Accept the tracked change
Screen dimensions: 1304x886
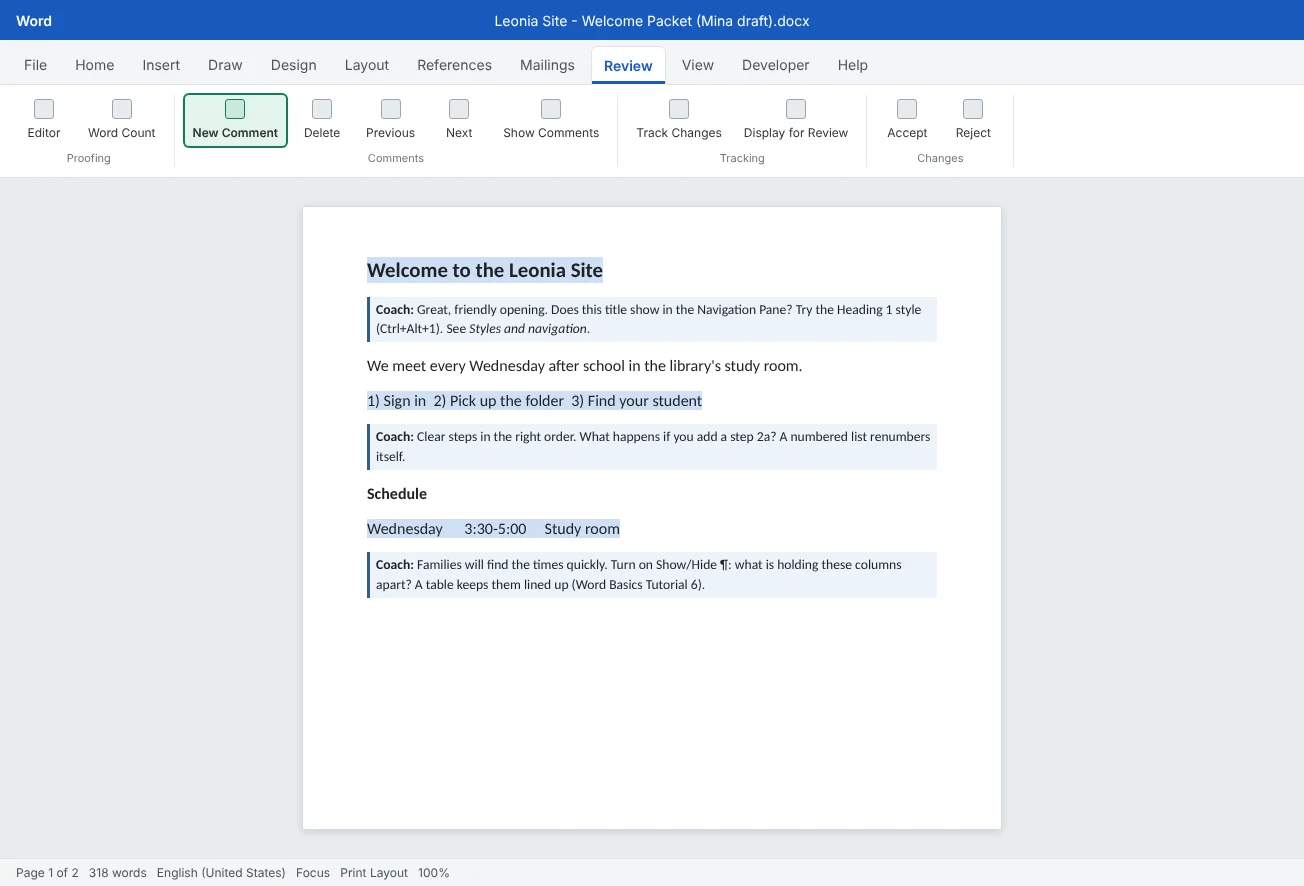pos(907,120)
